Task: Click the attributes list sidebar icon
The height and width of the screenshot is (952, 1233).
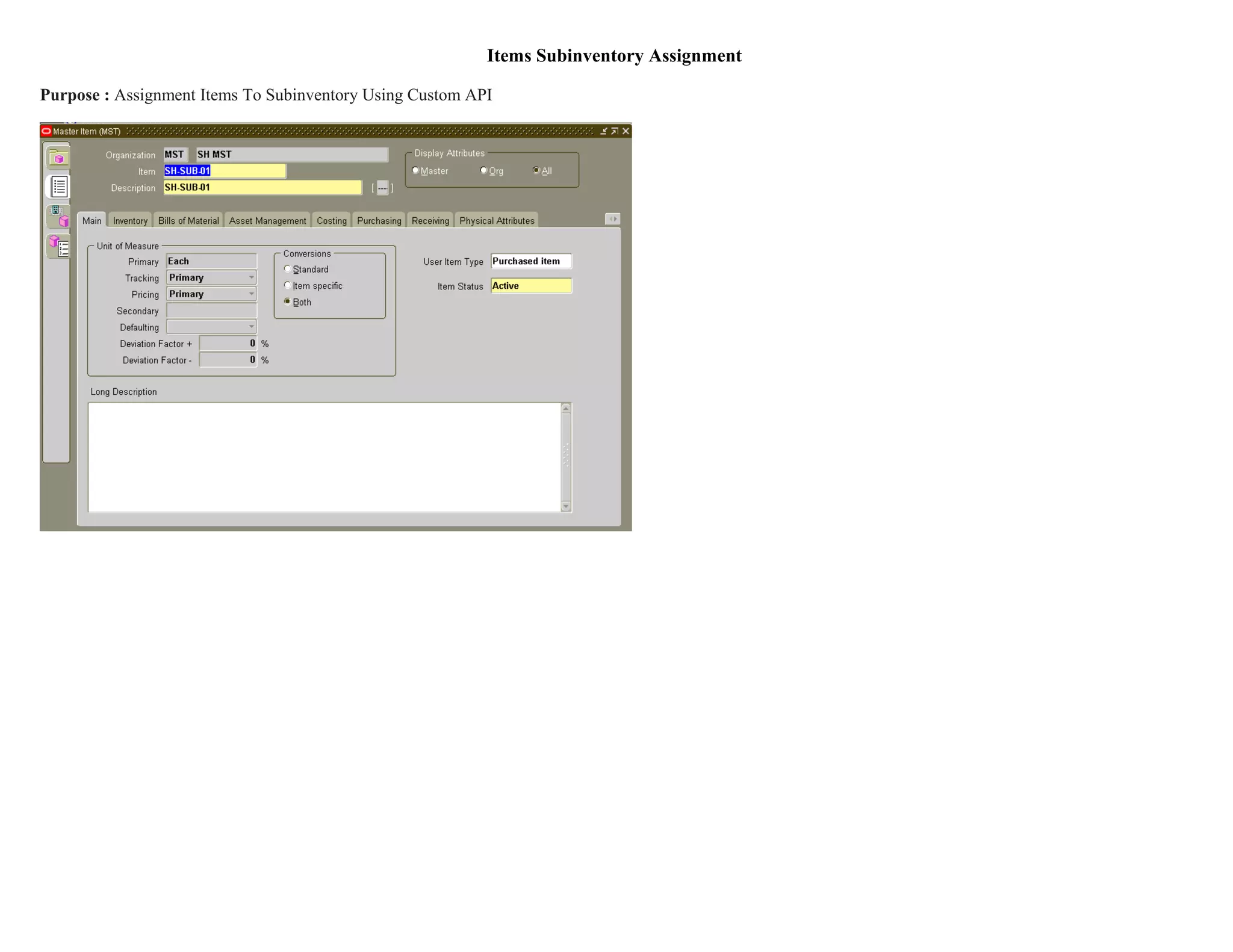Action: click(58, 187)
